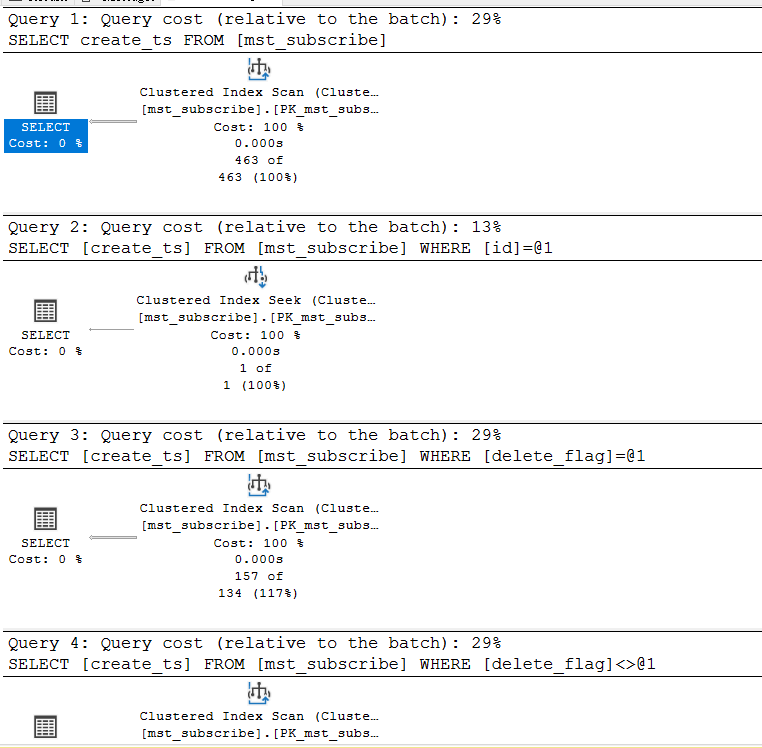Viewport: 762px width, 748px height.
Task: Click Query 4 header cost 29% line
Action: point(255,644)
